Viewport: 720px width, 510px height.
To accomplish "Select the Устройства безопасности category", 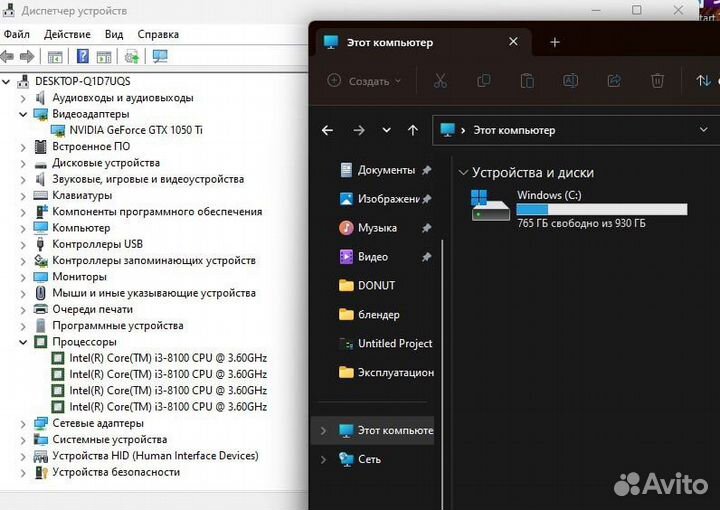I will pyautogui.click(x=116, y=472).
